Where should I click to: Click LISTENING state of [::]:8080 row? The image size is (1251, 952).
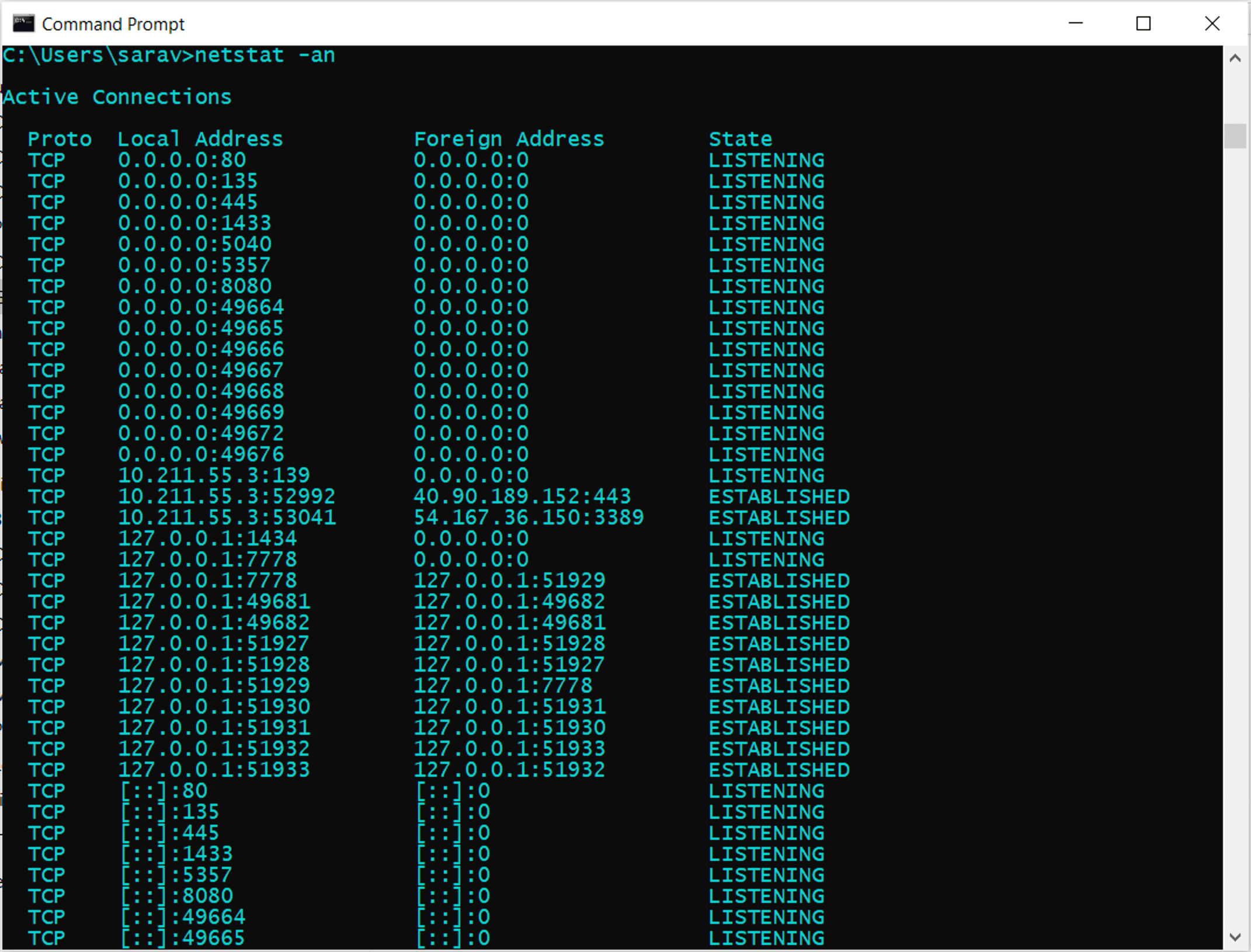[766, 896]
